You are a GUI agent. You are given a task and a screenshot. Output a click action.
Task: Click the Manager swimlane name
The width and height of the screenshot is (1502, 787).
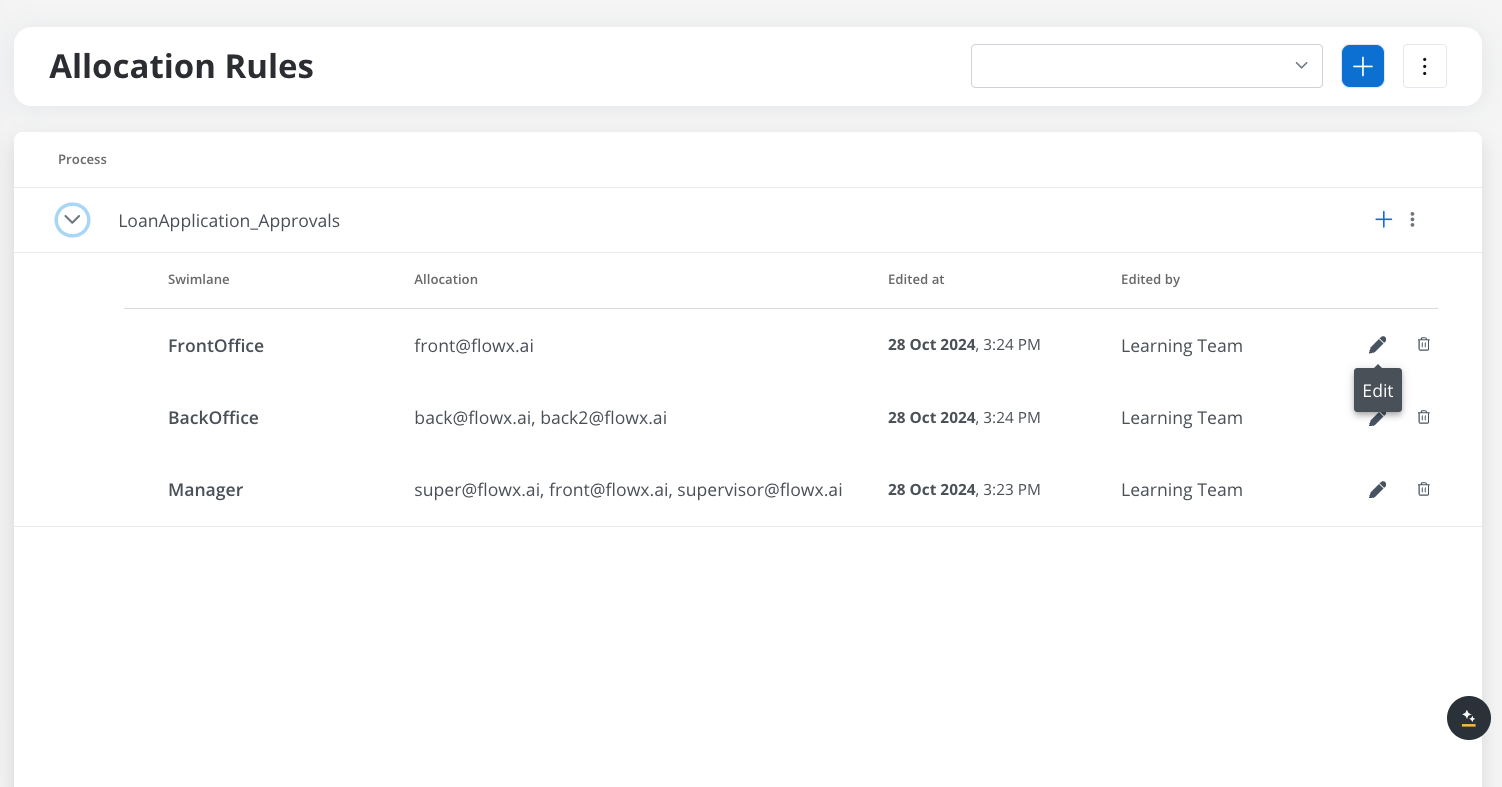(205, 490)
